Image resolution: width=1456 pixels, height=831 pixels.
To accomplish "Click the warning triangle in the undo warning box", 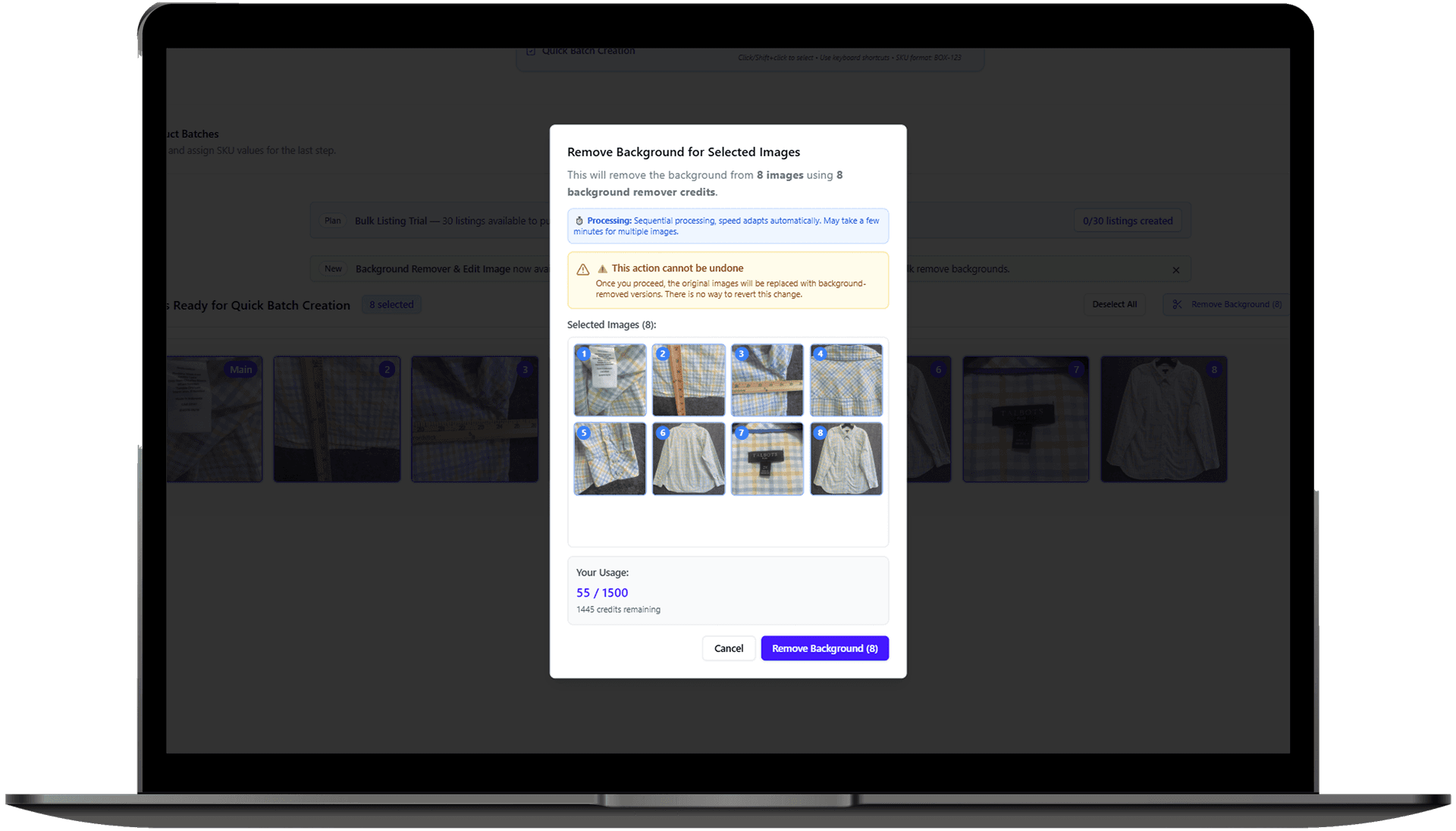I will (x=582, y=269).
